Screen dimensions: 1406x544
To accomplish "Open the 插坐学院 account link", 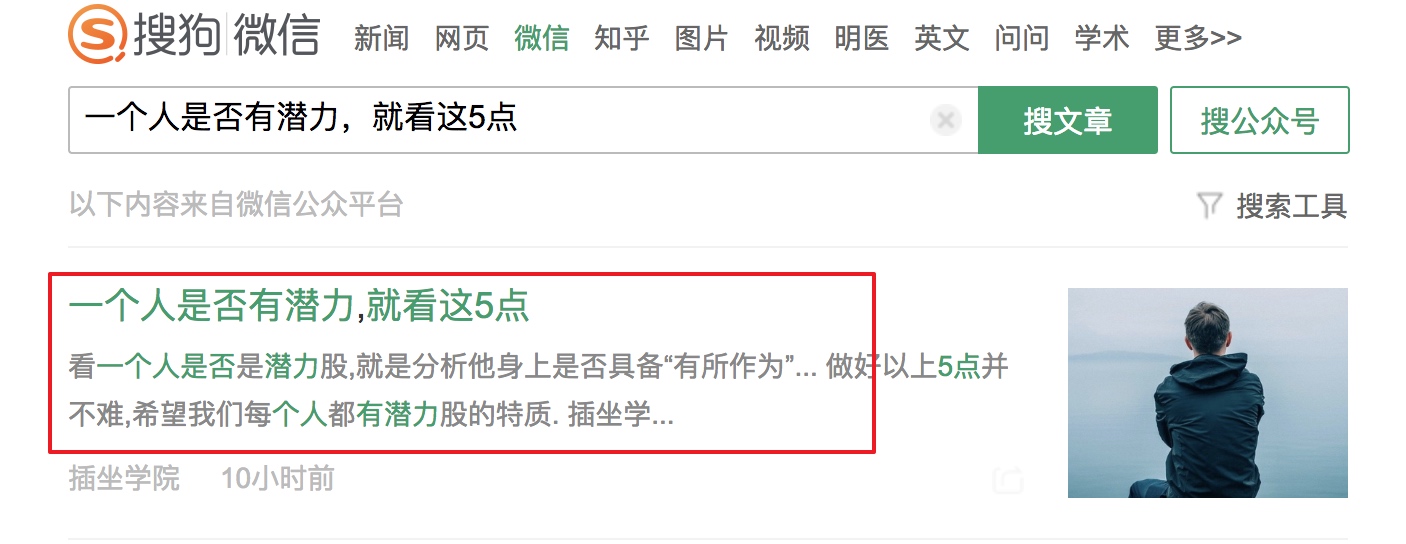I will 124,479.
